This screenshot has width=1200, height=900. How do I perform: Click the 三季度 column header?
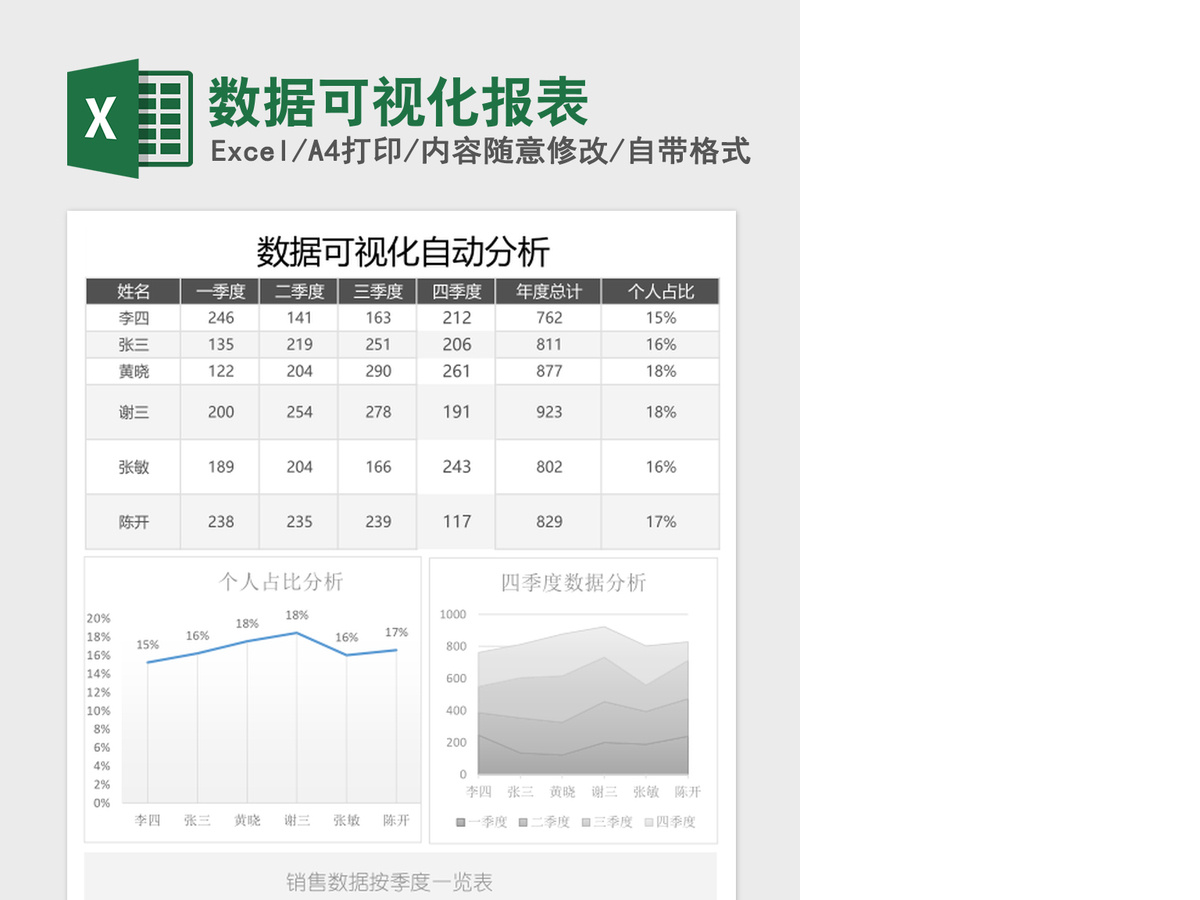click(x=378, y=291)
